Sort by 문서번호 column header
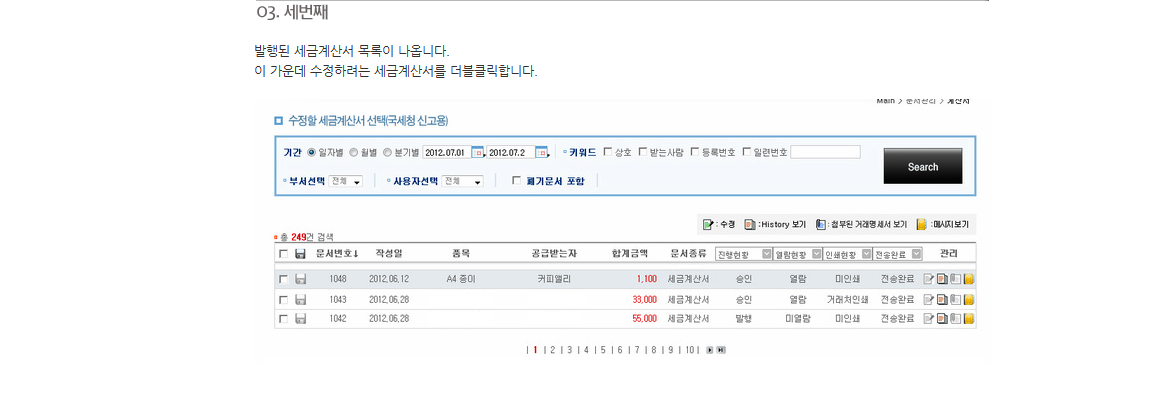 click(337, 254)
